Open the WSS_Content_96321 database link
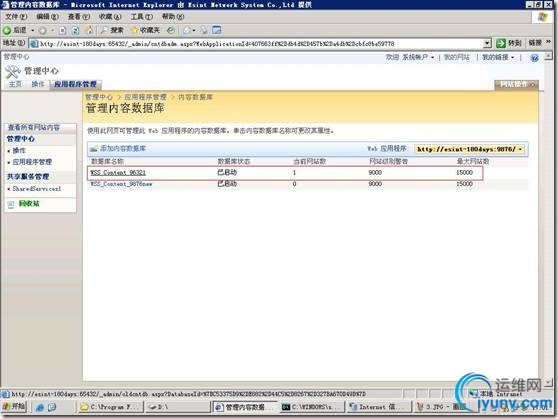This screenshot has height=419, width=558. 118,173
